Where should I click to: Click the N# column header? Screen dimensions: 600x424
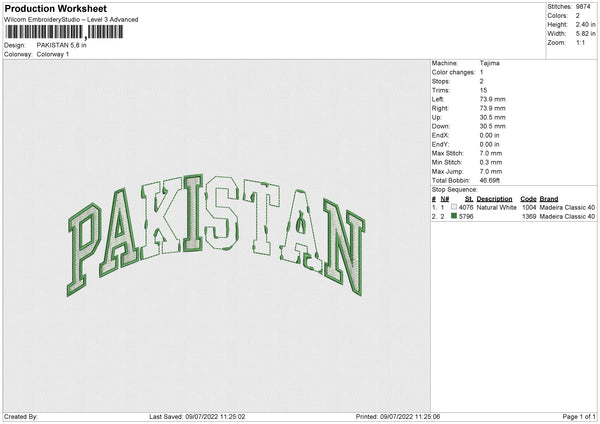click(445, 199)
